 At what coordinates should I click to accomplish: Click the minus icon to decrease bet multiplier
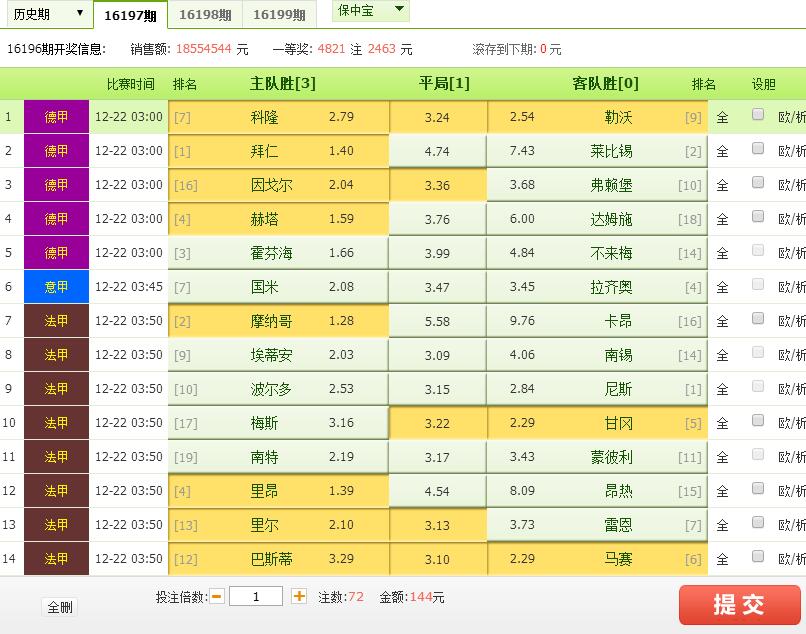click(215, 596)
